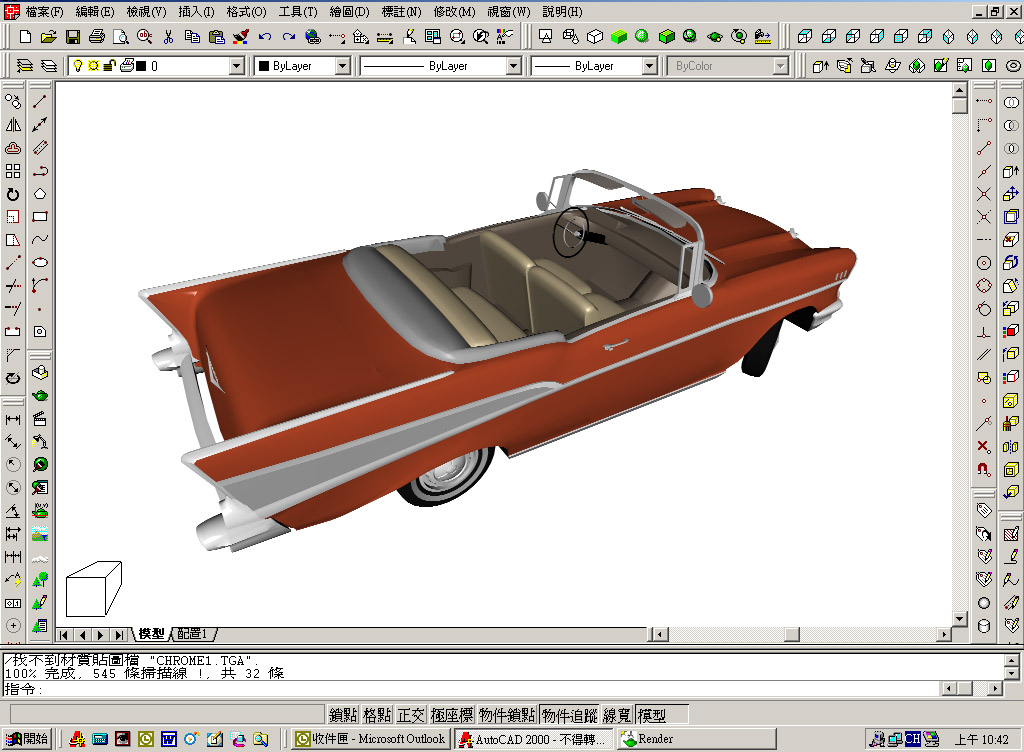1024x752 pixels.
Task: Click the Save drawing icon
Action: [73, 37]
